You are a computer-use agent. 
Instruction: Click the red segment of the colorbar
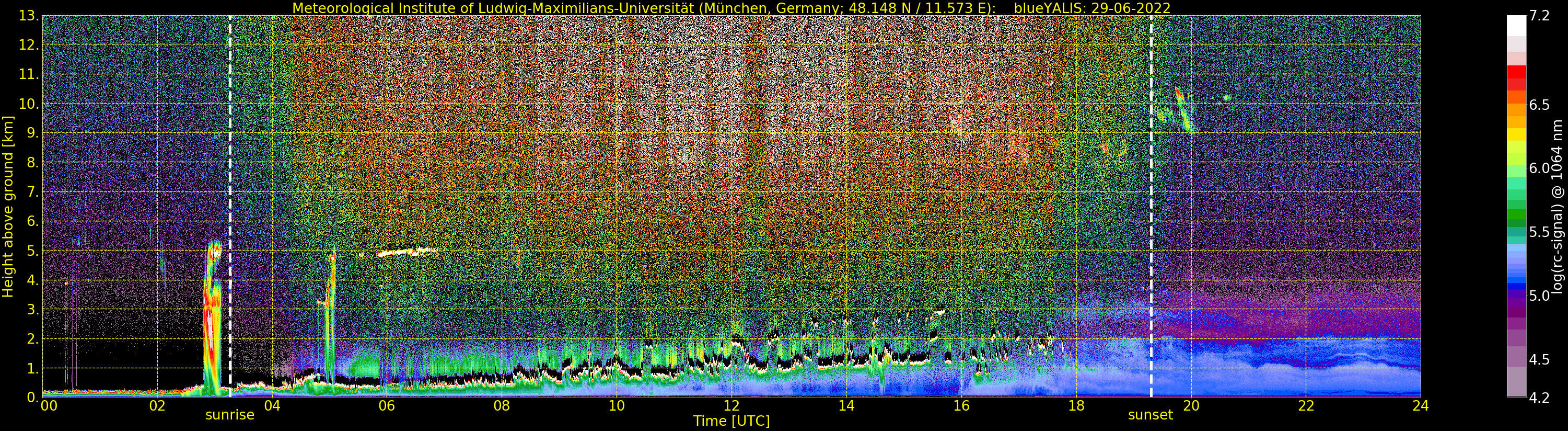[x=1516, y=71]
